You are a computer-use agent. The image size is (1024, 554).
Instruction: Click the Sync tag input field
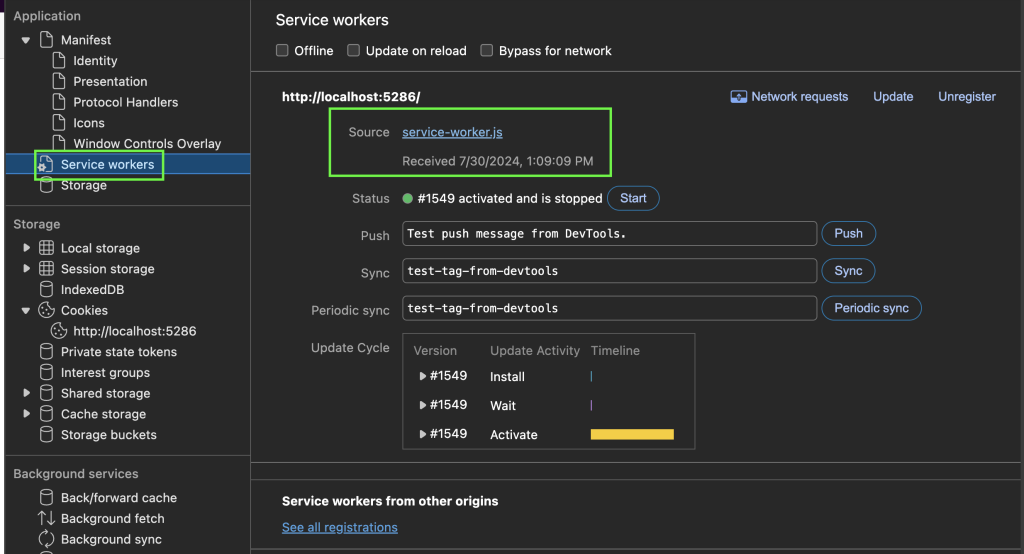click(x=609, y=271)
